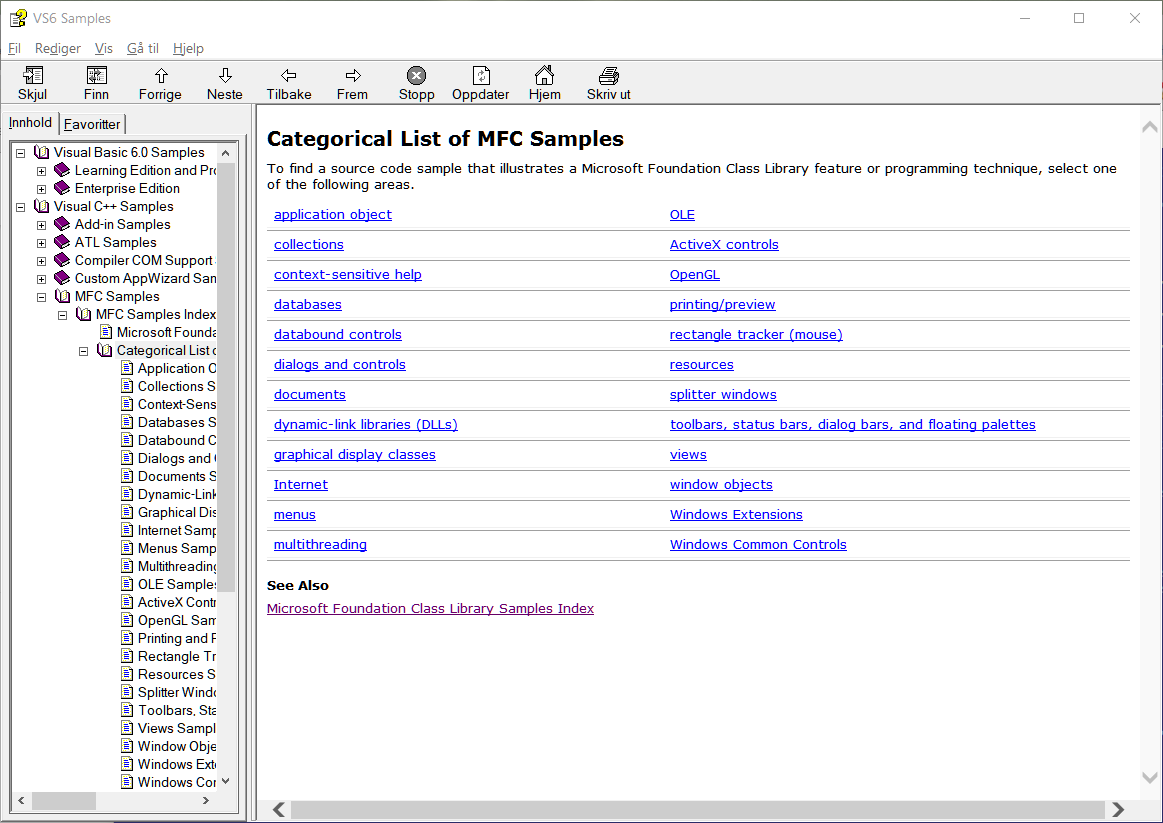Click tree pane scroll down arrow
Screen dimensions: 1163x823
(225, 781)
